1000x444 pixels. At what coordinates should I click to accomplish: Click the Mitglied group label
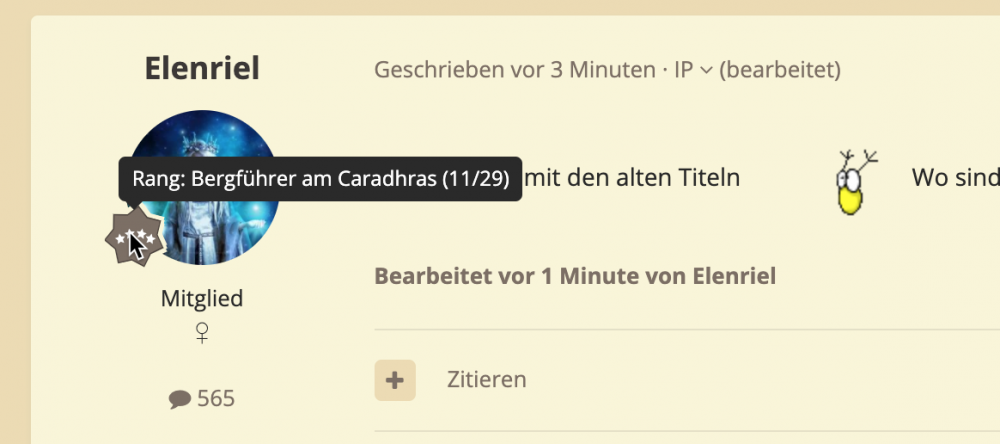202,298
